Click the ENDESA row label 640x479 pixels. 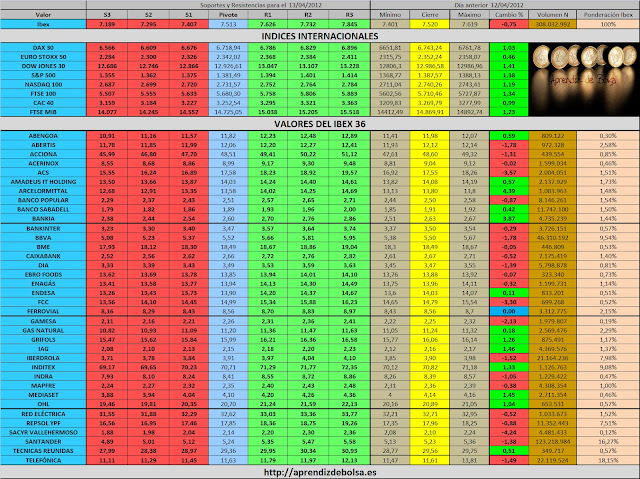pos(43,293)
